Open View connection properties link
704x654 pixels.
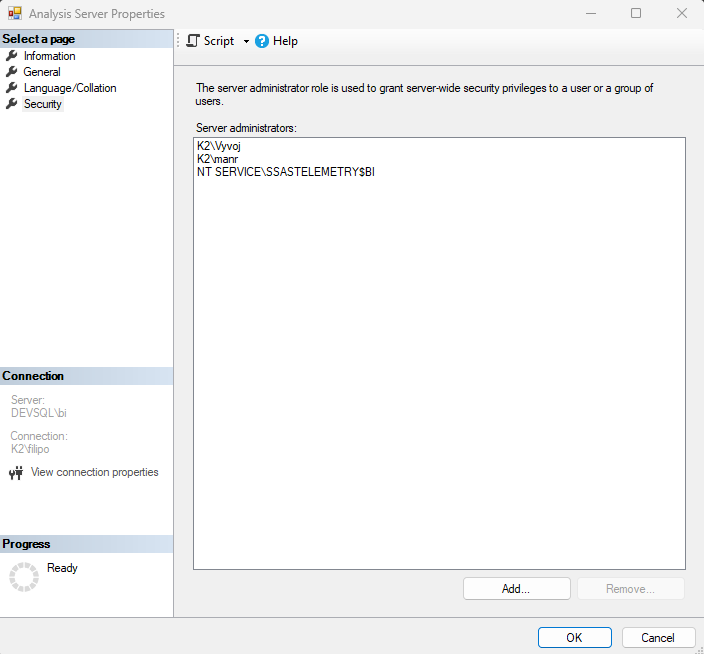(94, 472)
